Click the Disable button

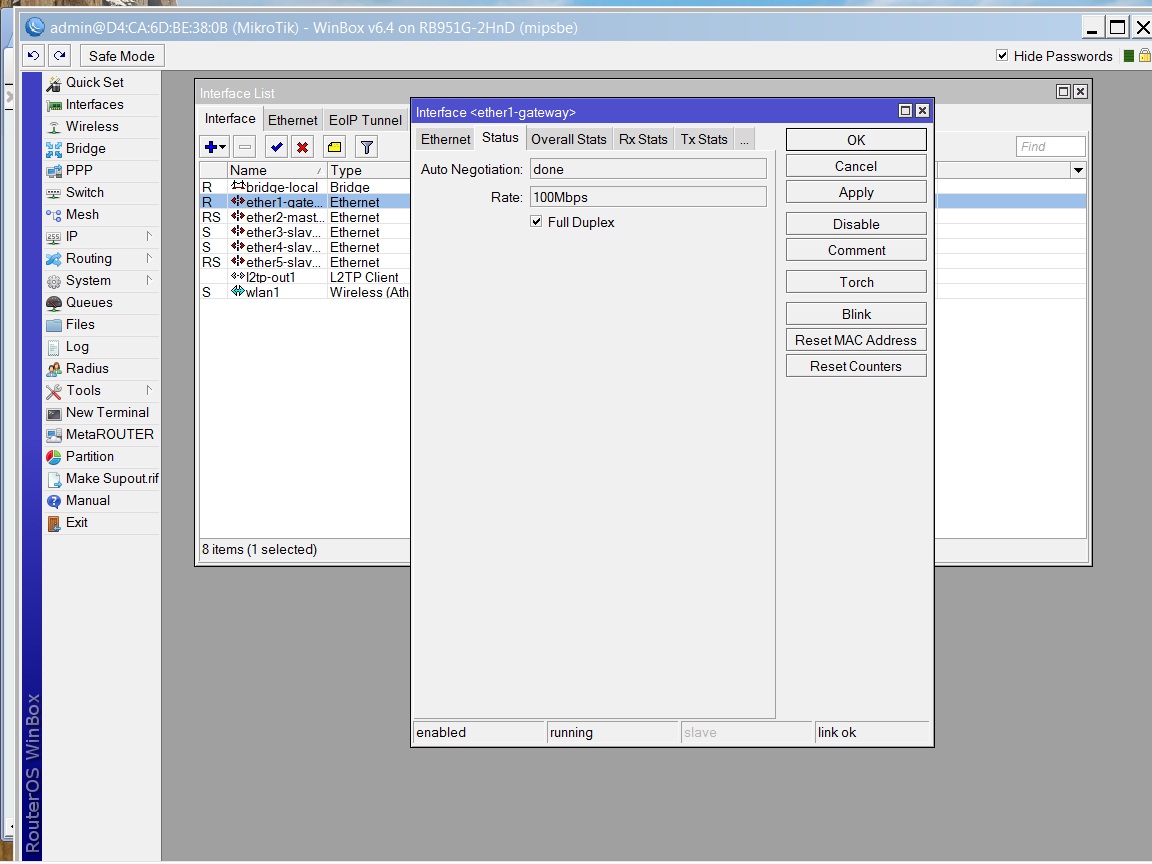tap(856, 224)
